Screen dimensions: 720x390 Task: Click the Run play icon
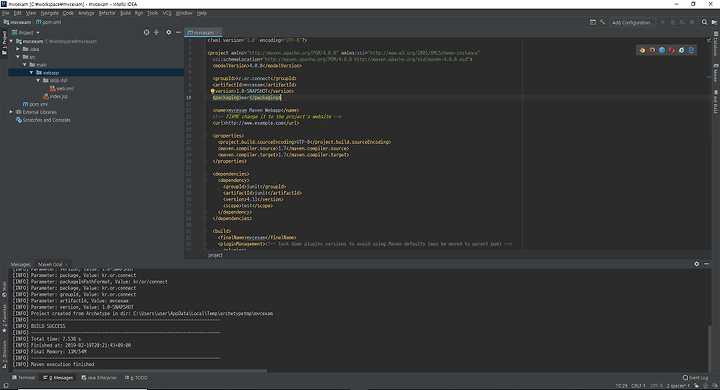(x=663, y=22)
